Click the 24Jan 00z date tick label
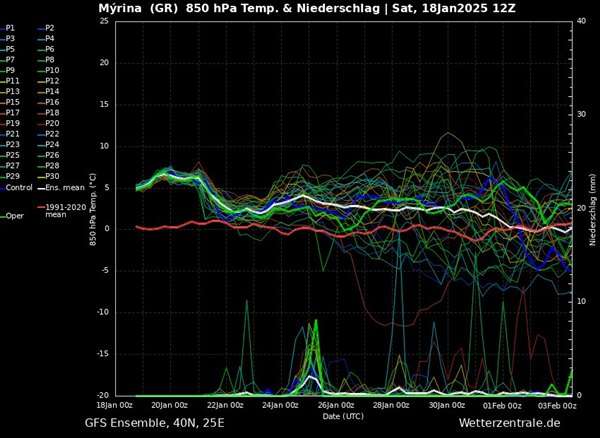This screenshot has height=438, width=600. (x=281, y=405)
